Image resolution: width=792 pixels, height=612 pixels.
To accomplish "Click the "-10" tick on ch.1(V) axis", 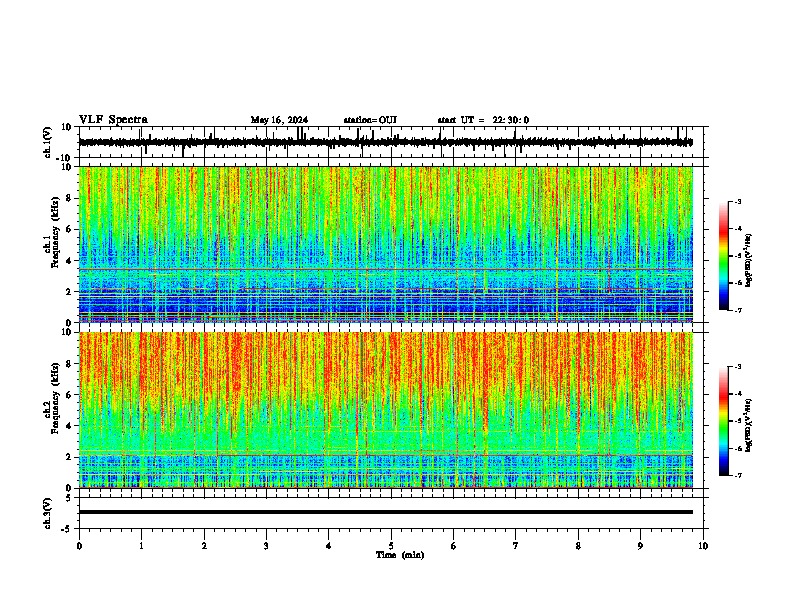I will [65, 158].
